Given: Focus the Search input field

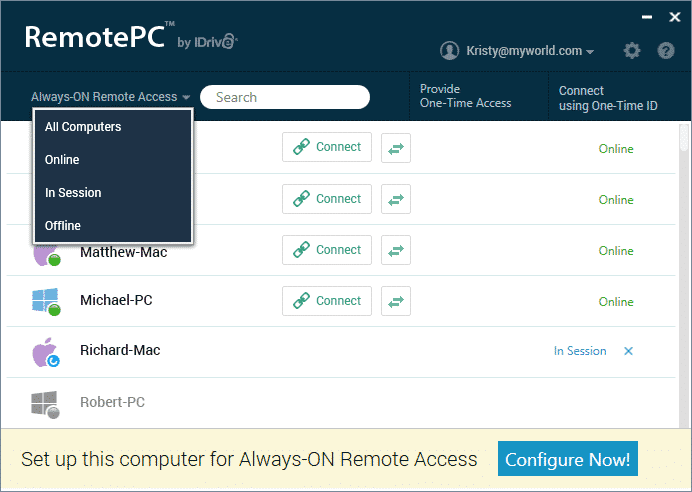Looking at the screenshot, I should pos(285,97).
